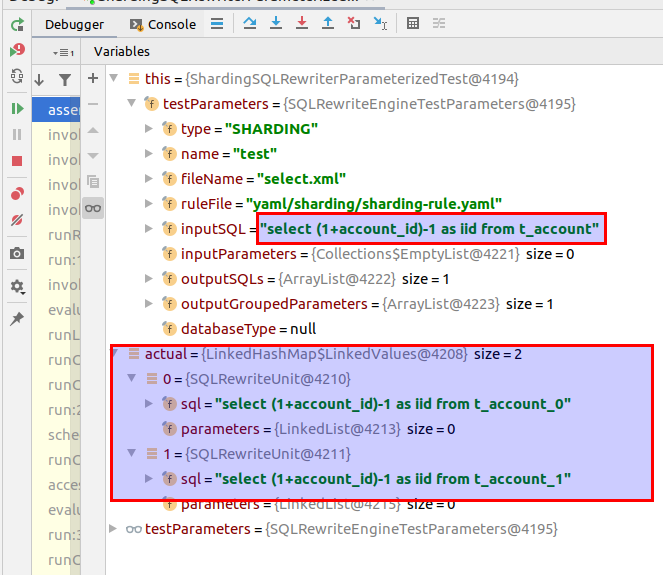This screenshot has width=663, height=575.
Task: Click Step Into icon
Action: tap(276, 23)
